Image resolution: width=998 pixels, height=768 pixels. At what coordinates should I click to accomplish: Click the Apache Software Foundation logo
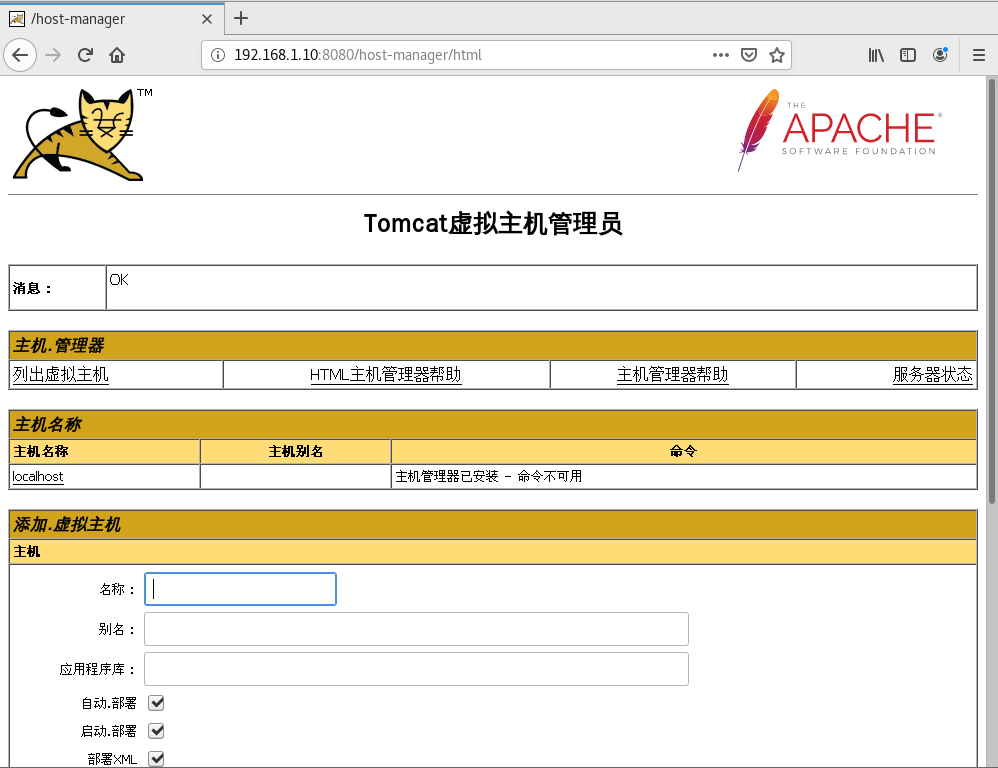[840, 130]
